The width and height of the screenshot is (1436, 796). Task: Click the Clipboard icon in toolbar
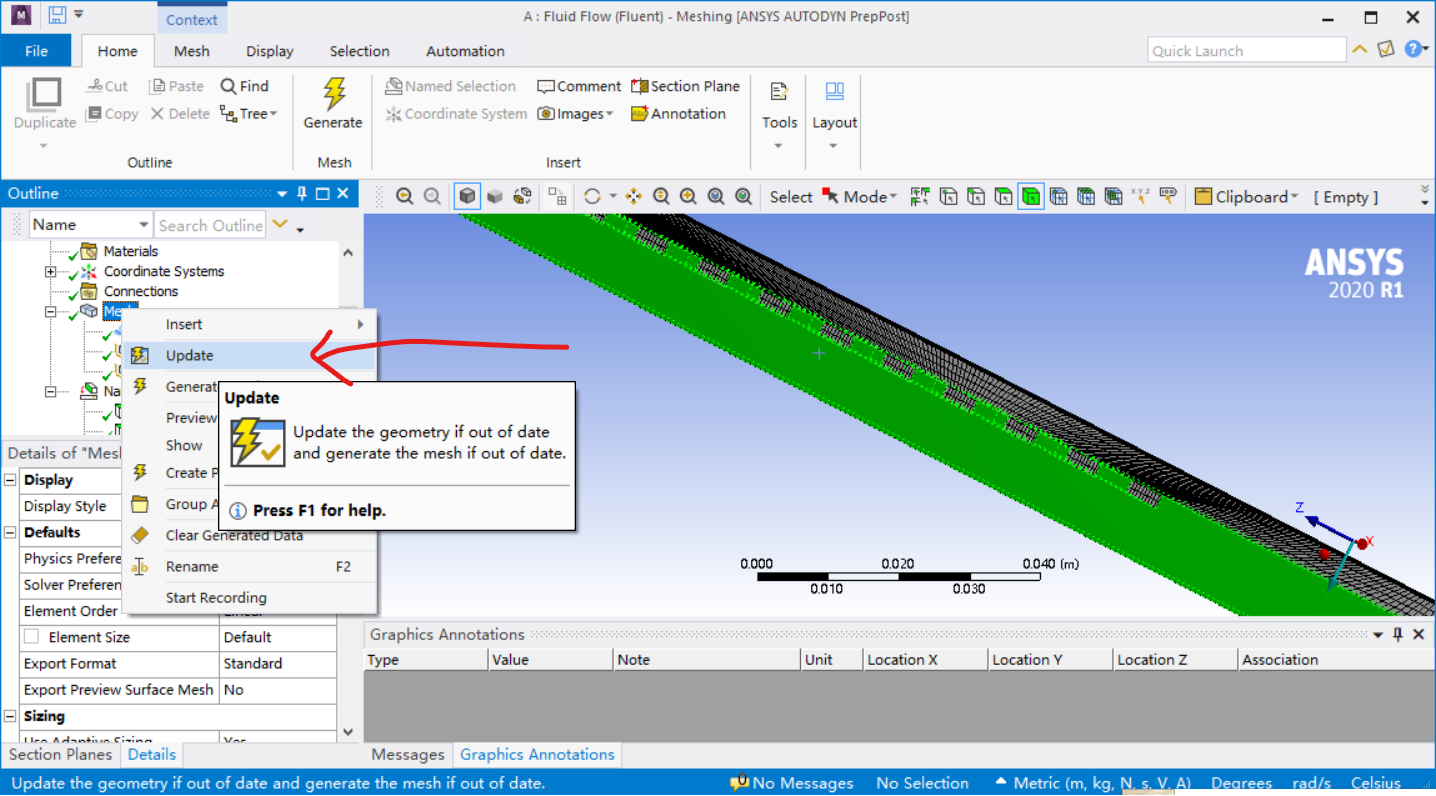(1204, 197)
